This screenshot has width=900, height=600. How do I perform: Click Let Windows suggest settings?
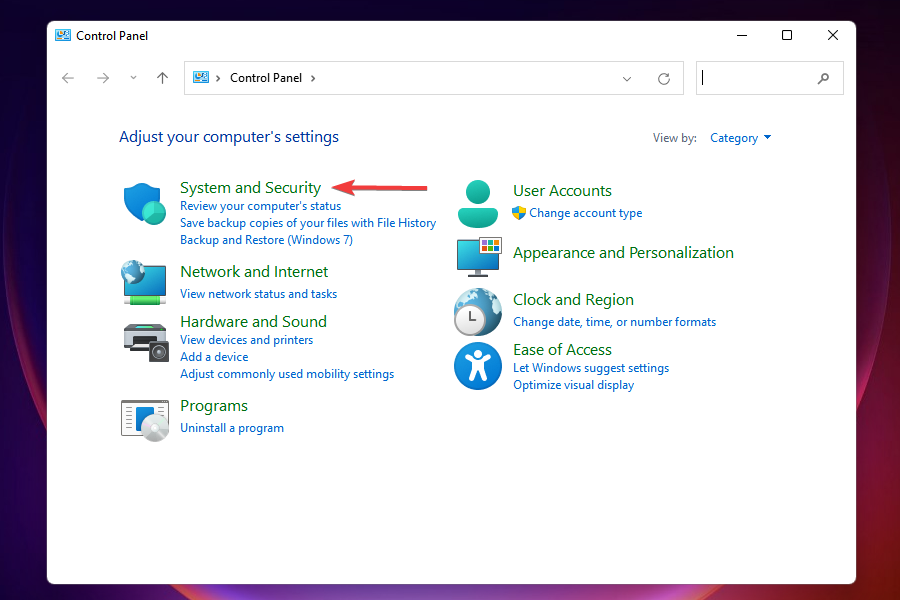click(x=591, y=368)
